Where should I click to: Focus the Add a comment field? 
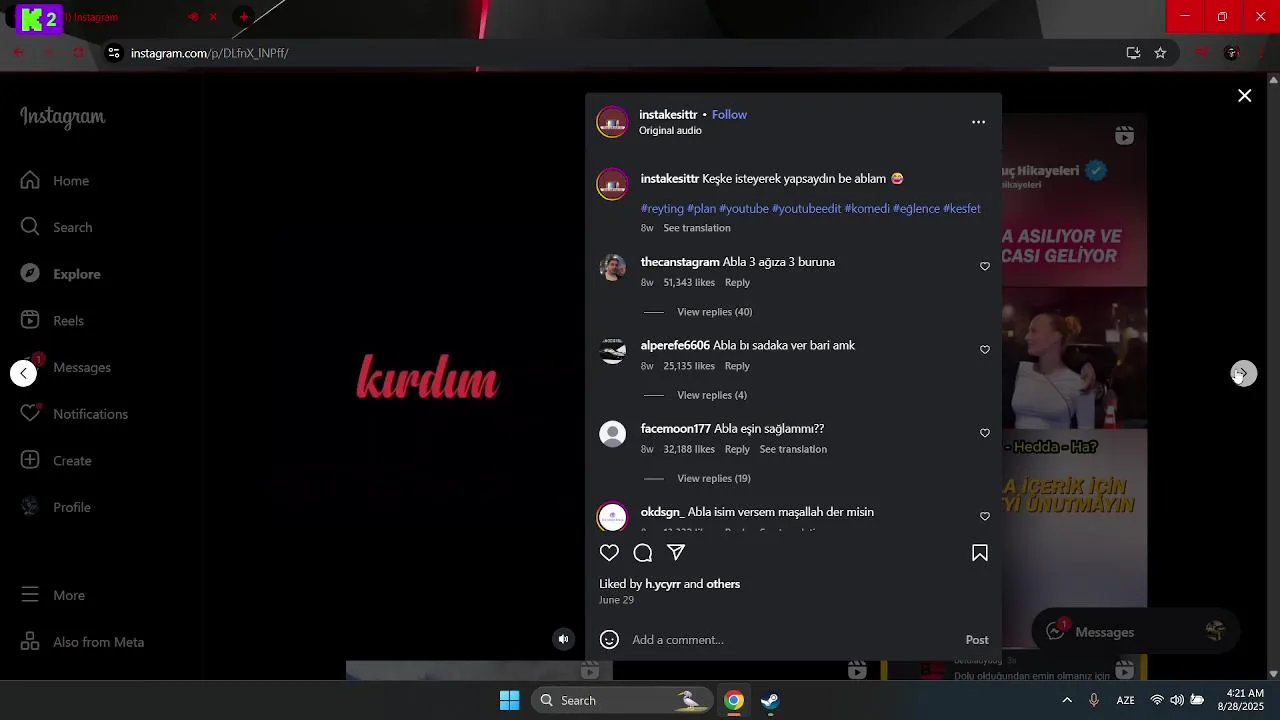[x=790, y=640]
